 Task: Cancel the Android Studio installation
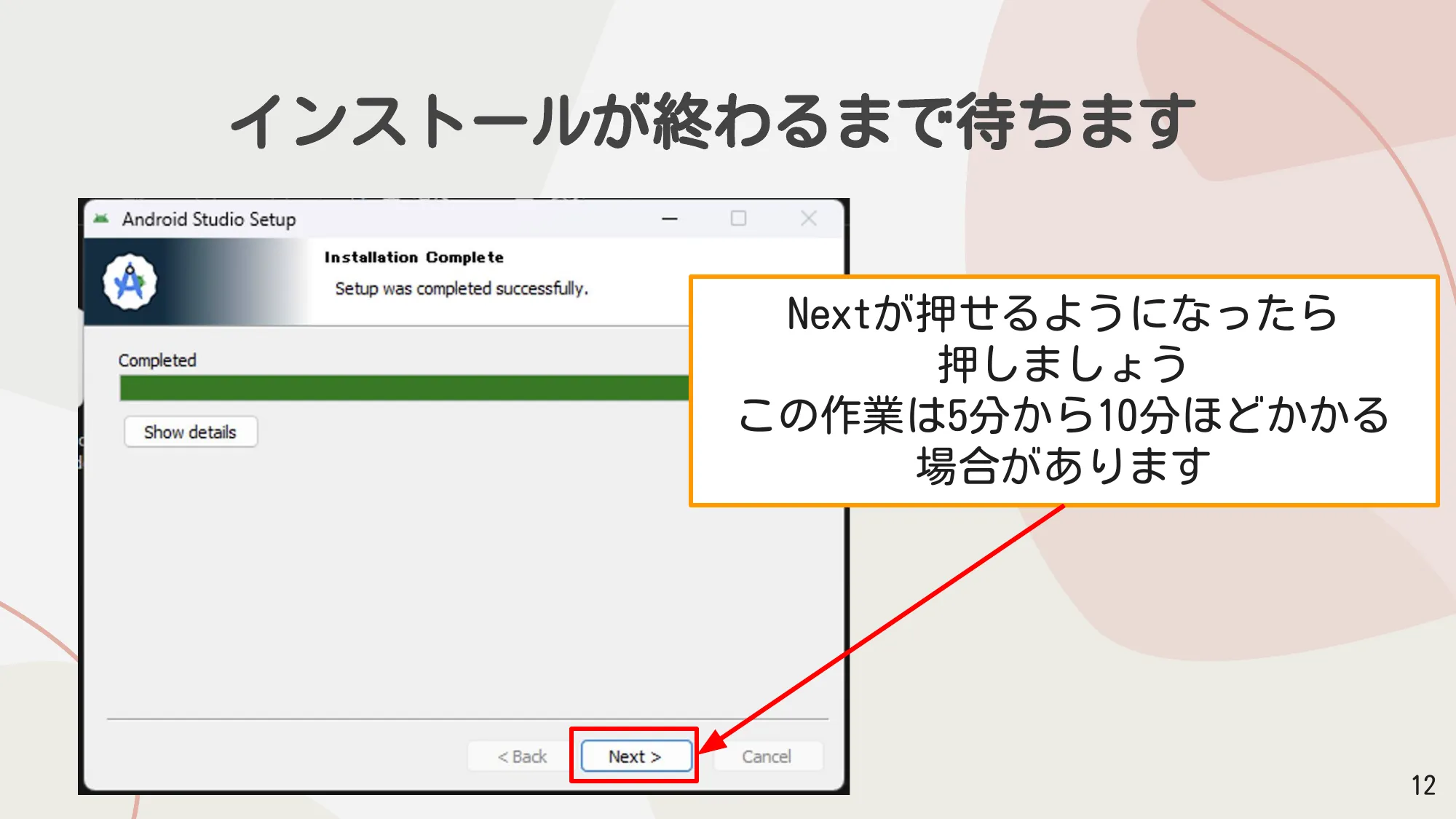point(767,756)
